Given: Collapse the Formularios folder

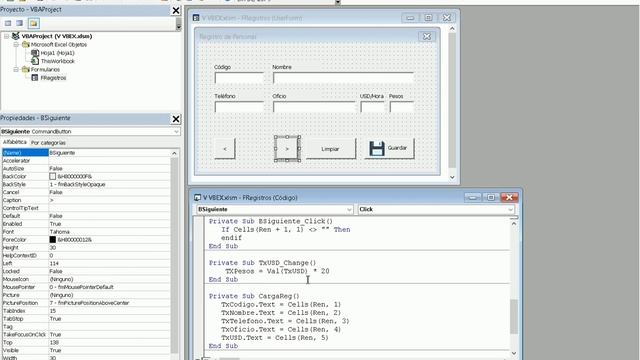Looking at the screenshot, I should pyautogui.click(x=16, y=69).
